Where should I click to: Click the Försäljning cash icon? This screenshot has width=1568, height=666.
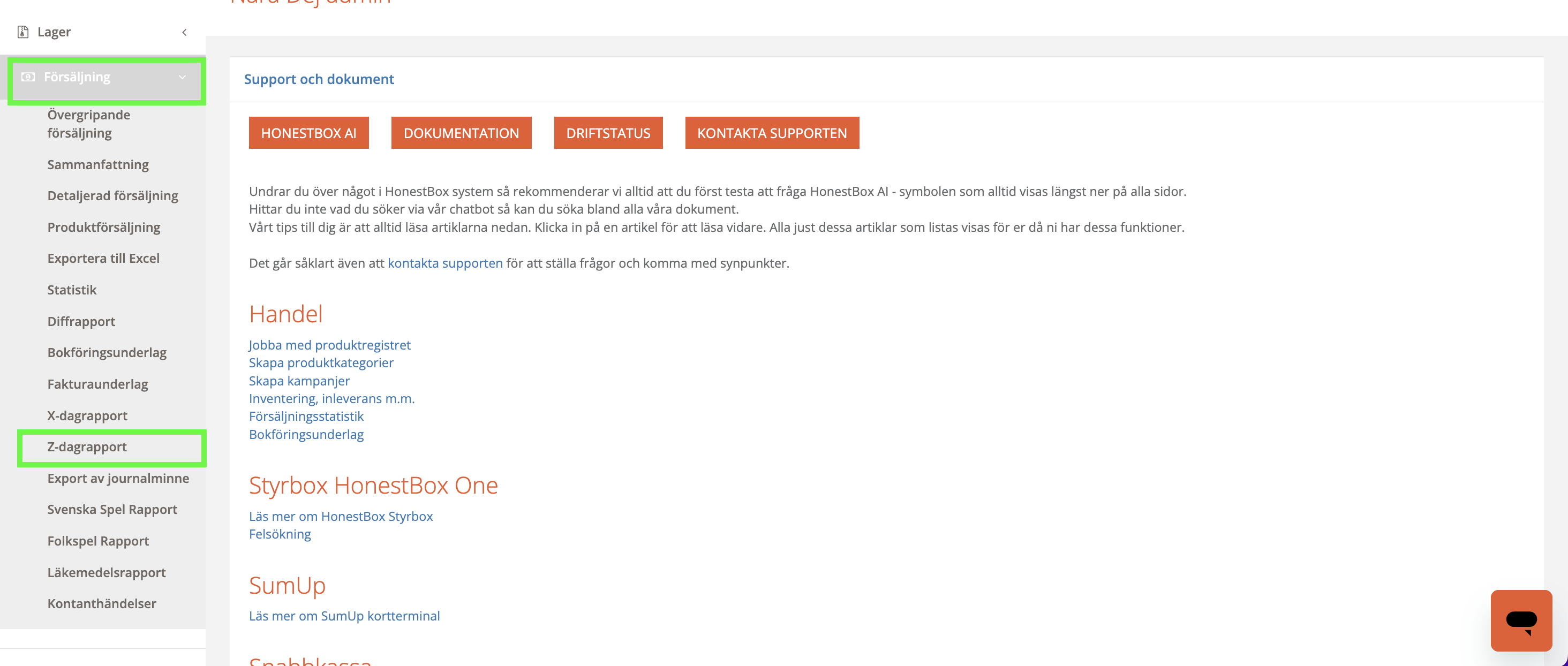tap(28, 77)
